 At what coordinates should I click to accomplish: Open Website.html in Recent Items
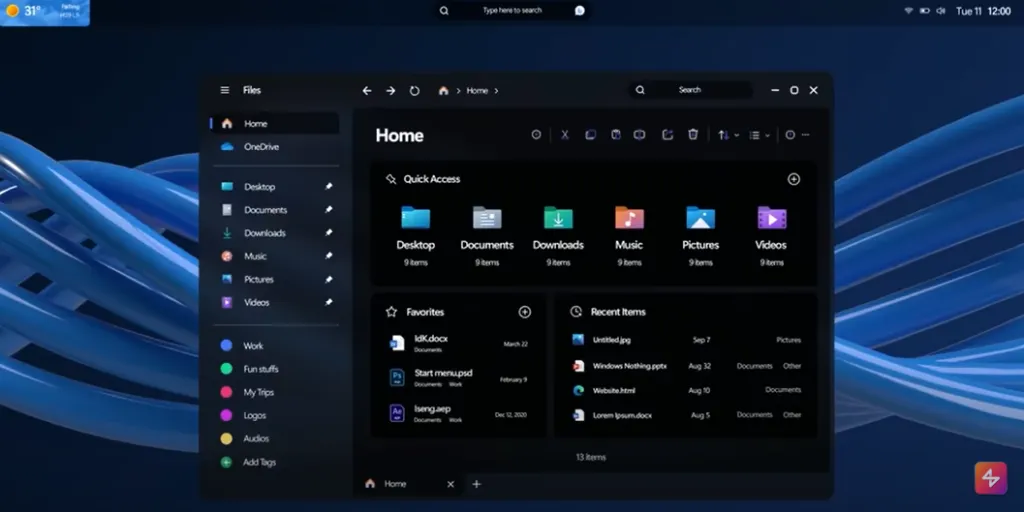pyautogui.click(x=686, y=391)
